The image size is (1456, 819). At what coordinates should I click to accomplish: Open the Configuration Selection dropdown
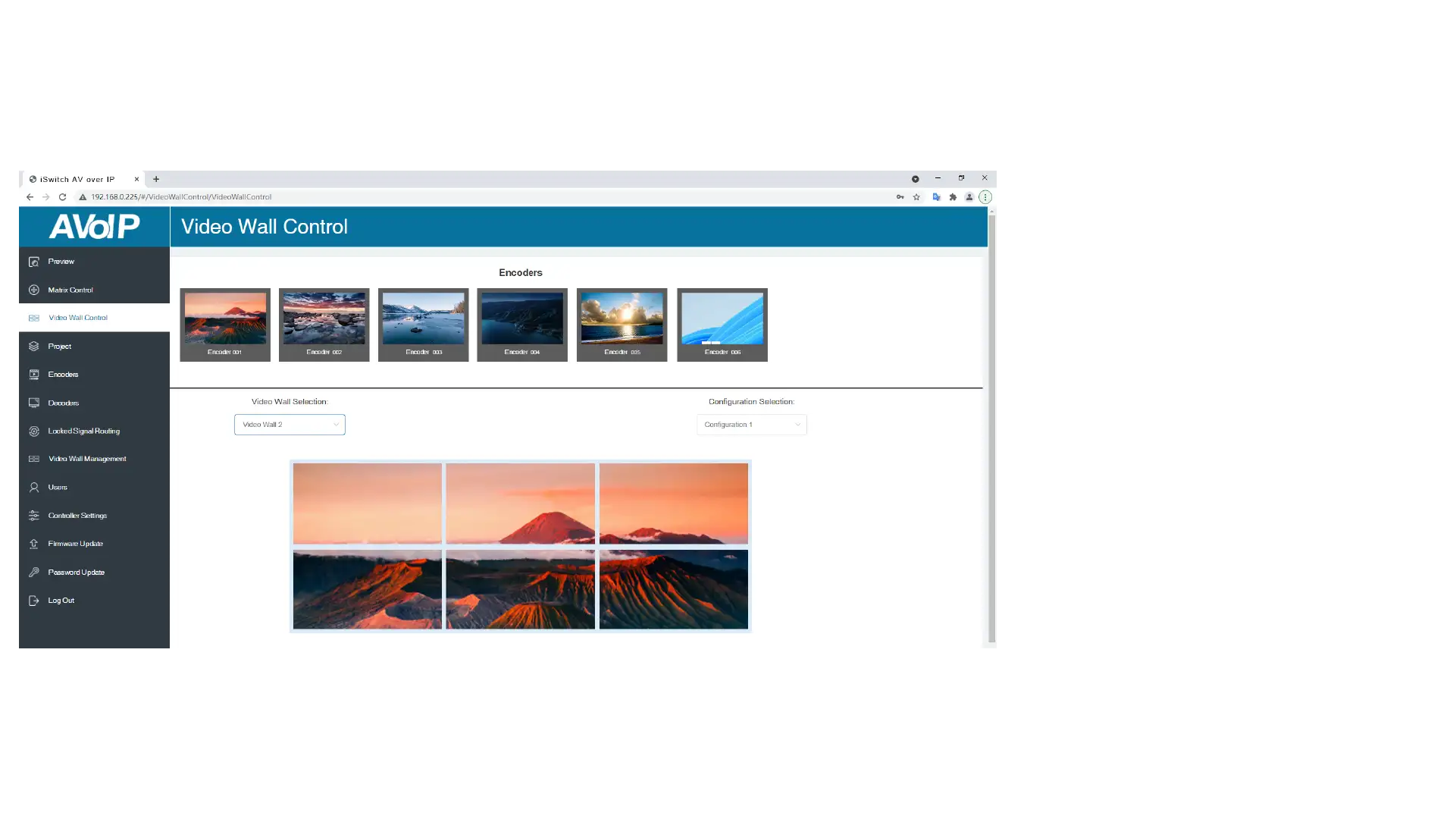coord(751,425)
